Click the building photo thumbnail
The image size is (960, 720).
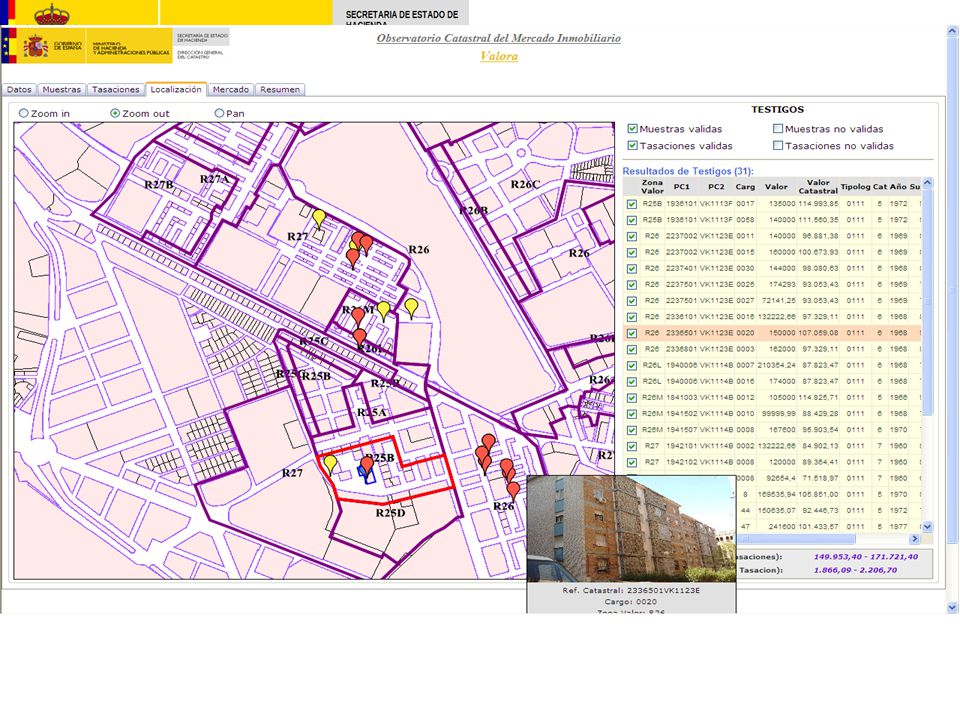click(631, 529)
